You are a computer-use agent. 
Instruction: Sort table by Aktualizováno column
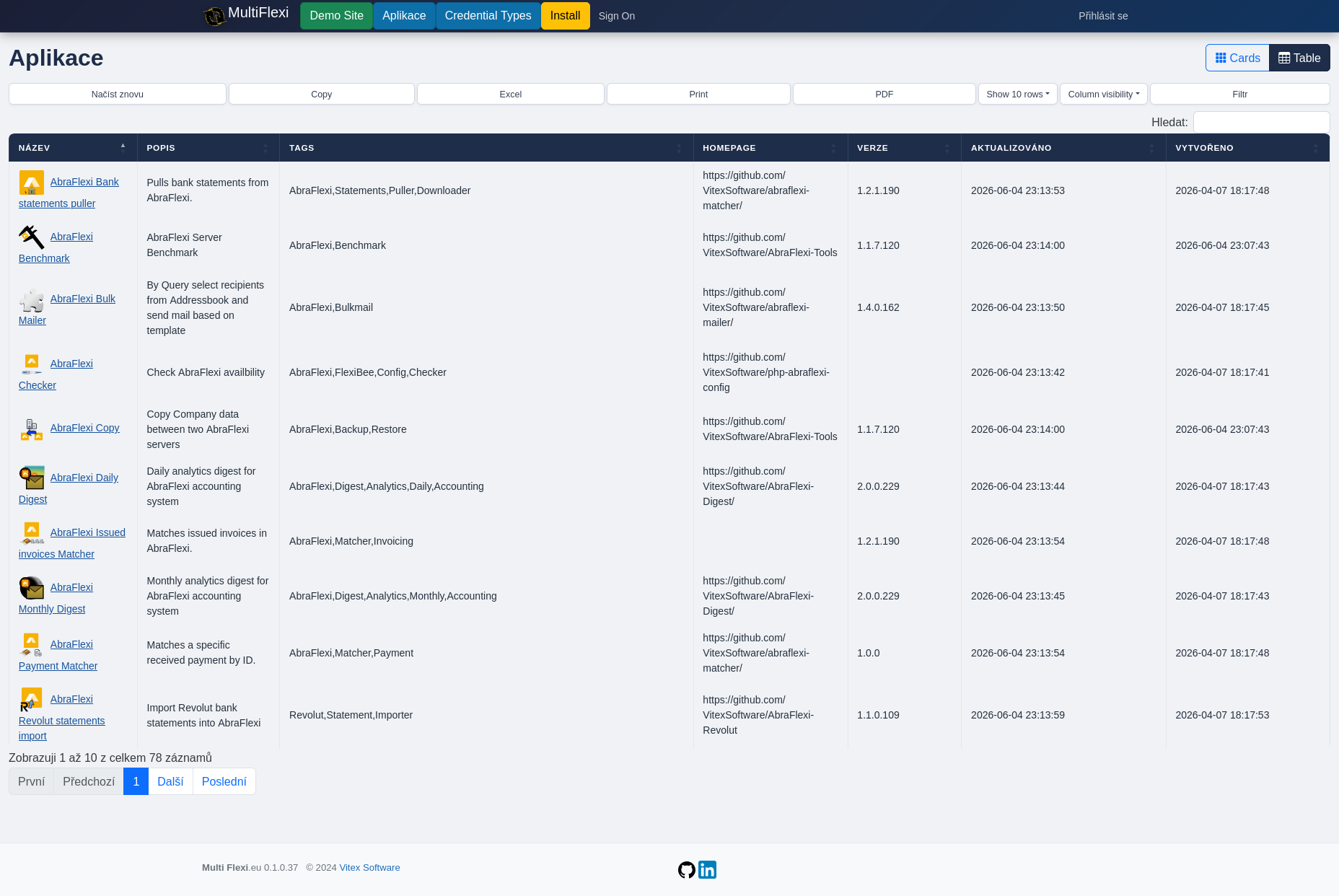pyautogui.click(x=1063, y=148)
